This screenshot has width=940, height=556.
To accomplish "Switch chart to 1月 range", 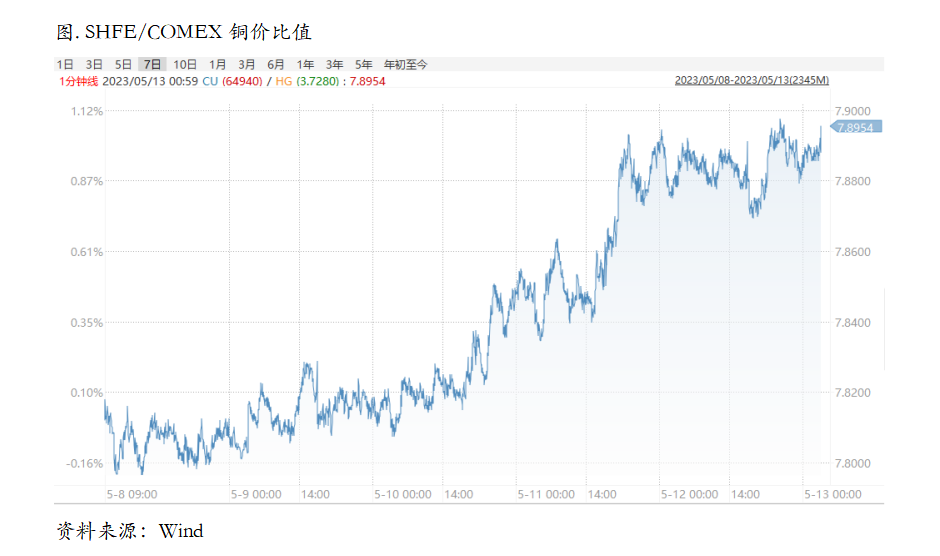I will click(x=218, y=64).
